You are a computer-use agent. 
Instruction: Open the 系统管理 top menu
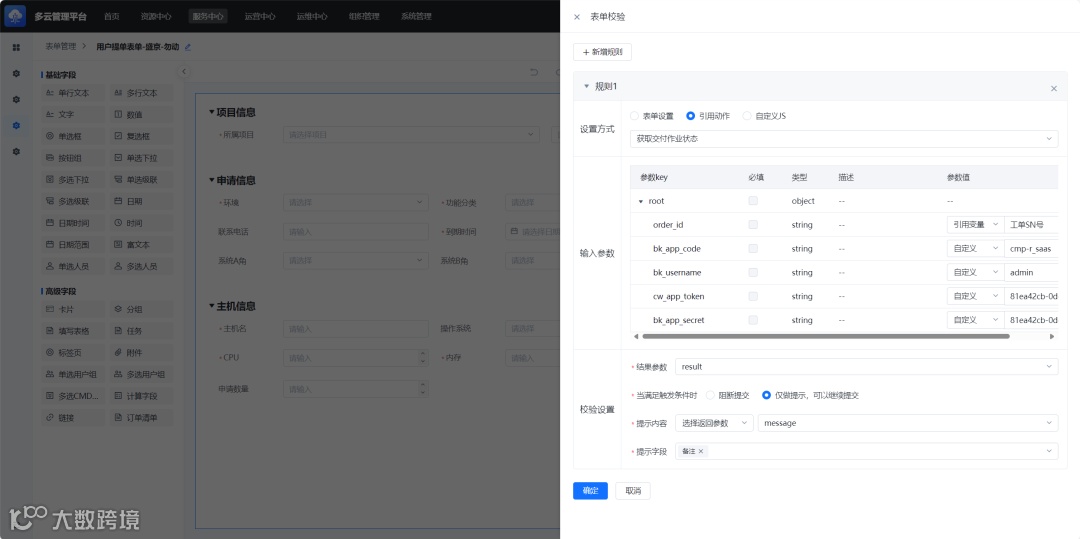pyautogui.click(x=416, y=17)
